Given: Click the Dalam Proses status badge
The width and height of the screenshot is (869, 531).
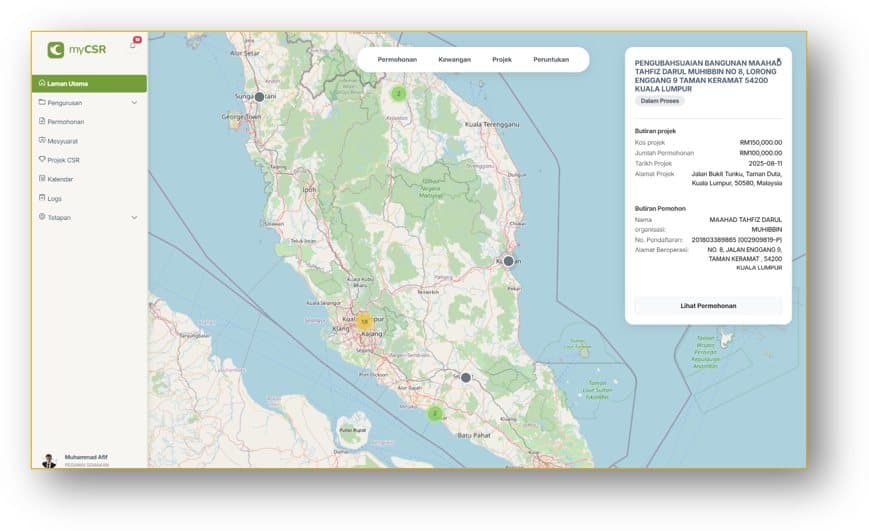Looking at the screenshot, I should (x=660, y=101).
